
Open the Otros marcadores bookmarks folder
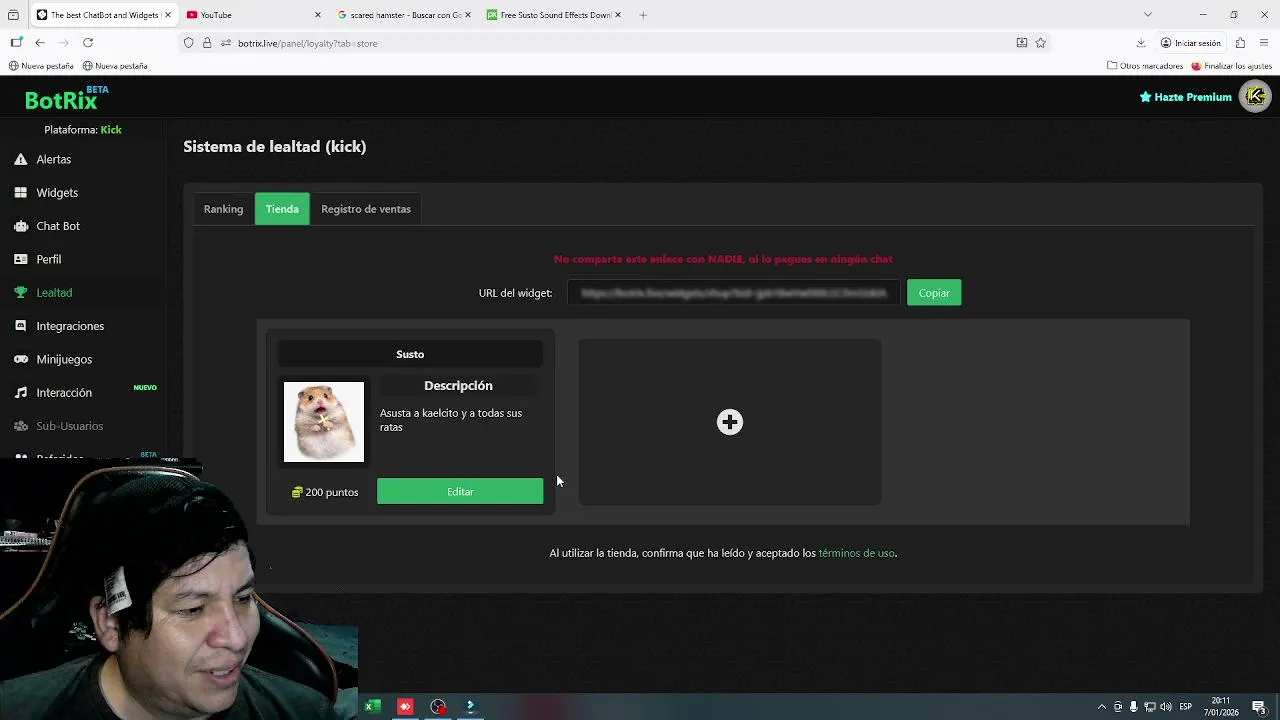[x=1145, y=66]
